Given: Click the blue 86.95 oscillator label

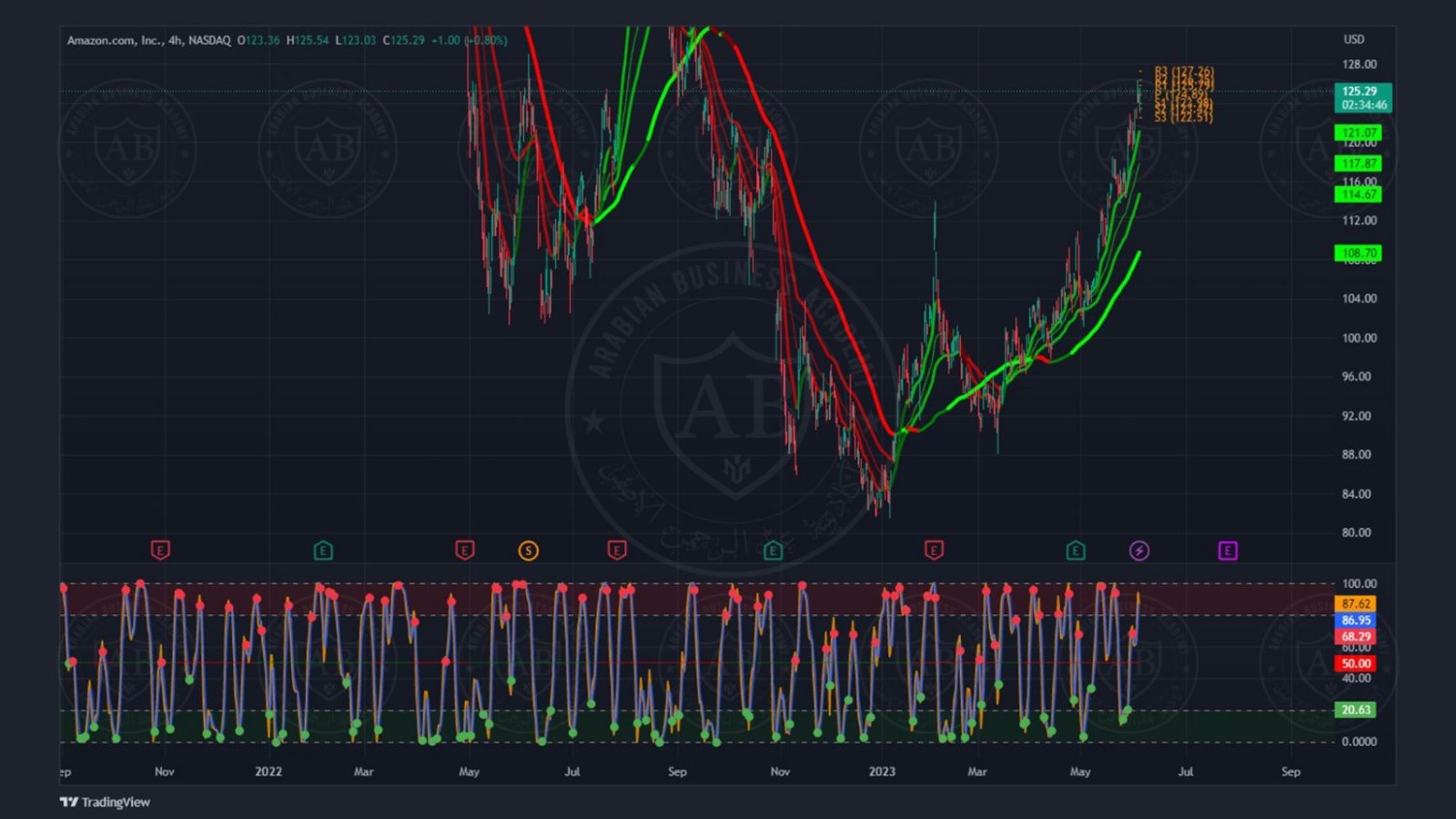Looking at the screenshot, I should [1356, 620].
